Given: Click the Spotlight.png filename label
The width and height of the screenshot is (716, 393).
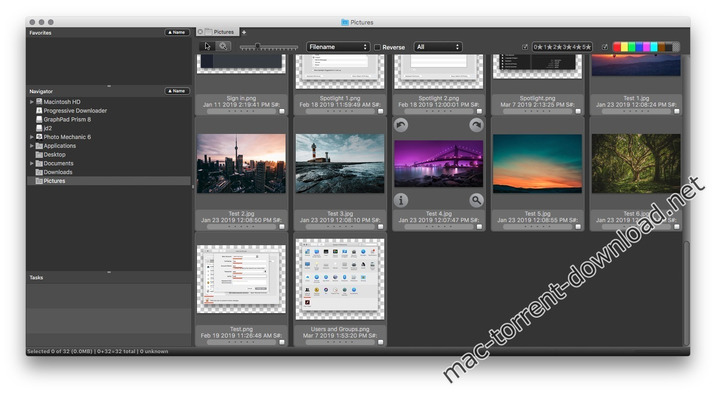Looking at the screenshot, I should pos(537,98).
